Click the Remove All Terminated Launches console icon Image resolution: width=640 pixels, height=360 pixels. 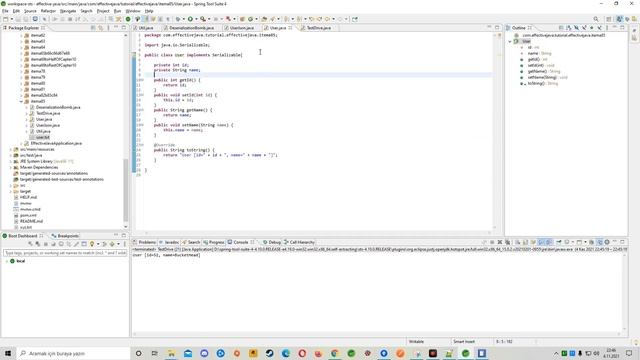coord(507,242)
